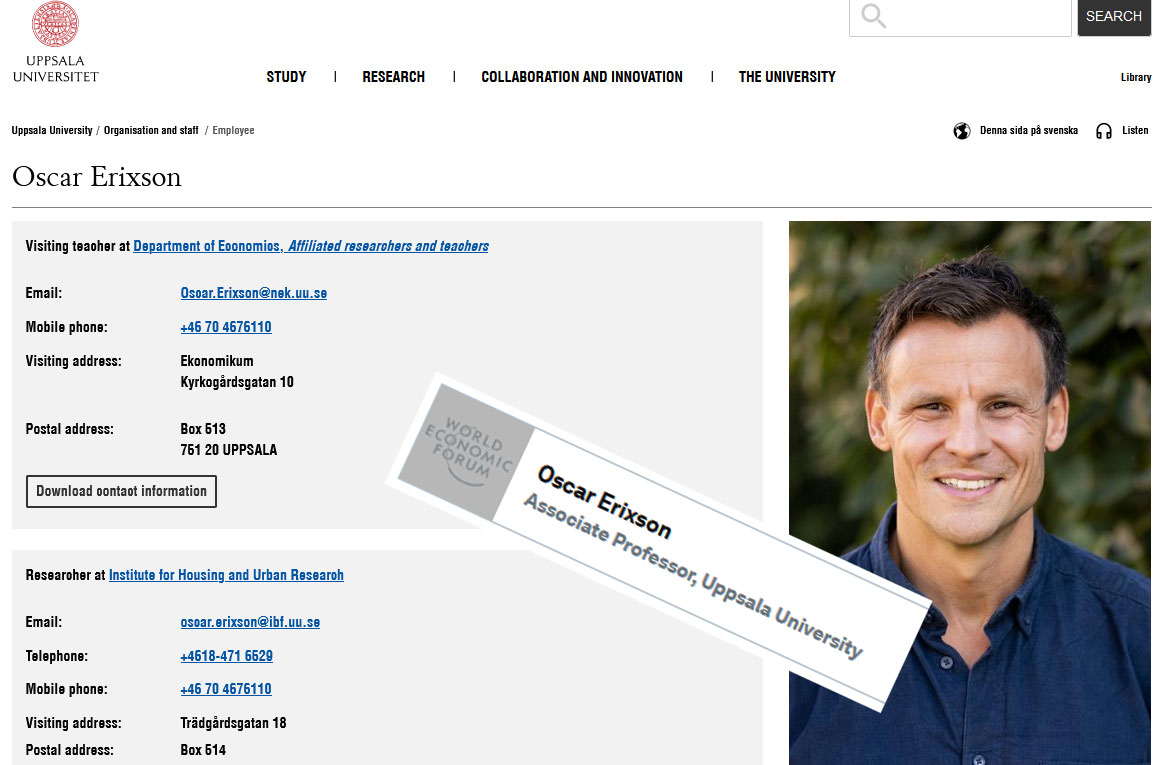Click the magnifying glass search icon
Image resolution: width=1154 pixels, height=765 pixels.
[873, 15]
